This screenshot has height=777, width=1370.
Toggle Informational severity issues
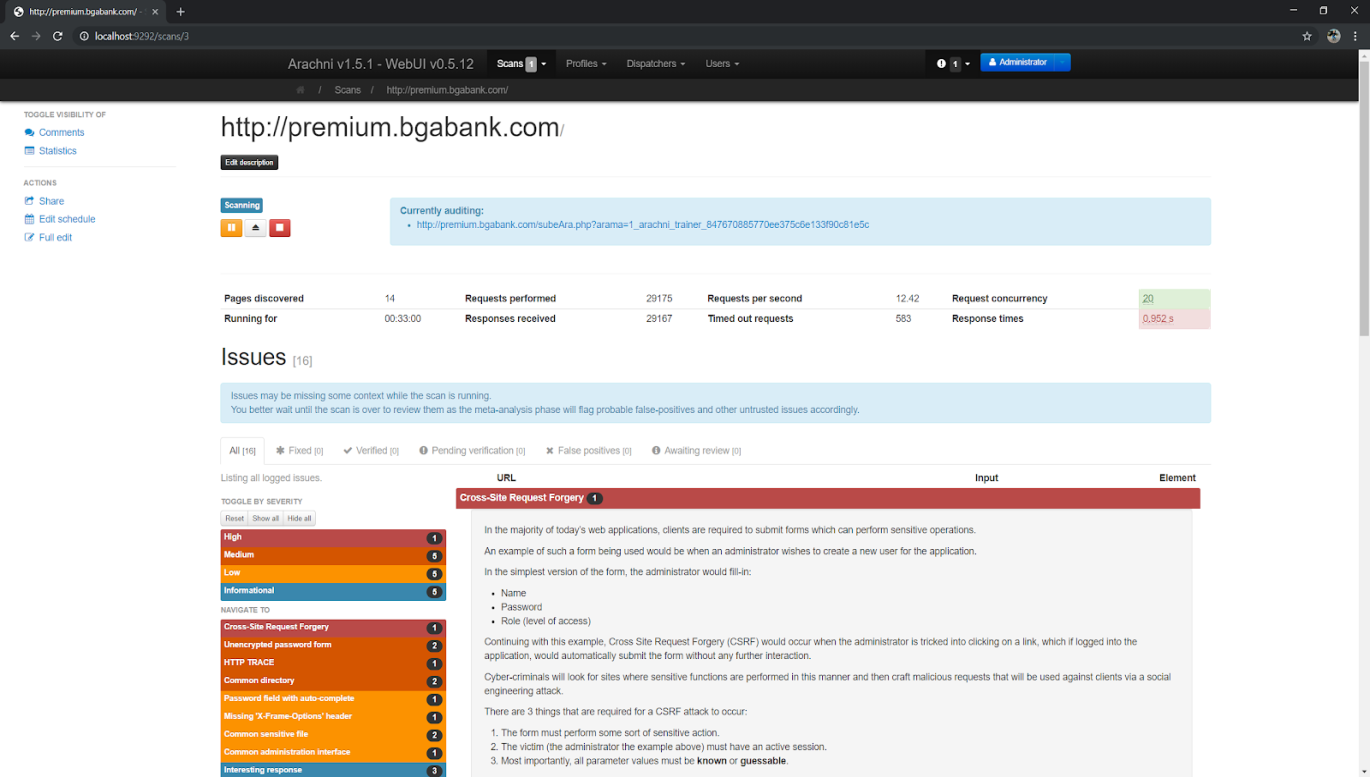click(333, 592)
